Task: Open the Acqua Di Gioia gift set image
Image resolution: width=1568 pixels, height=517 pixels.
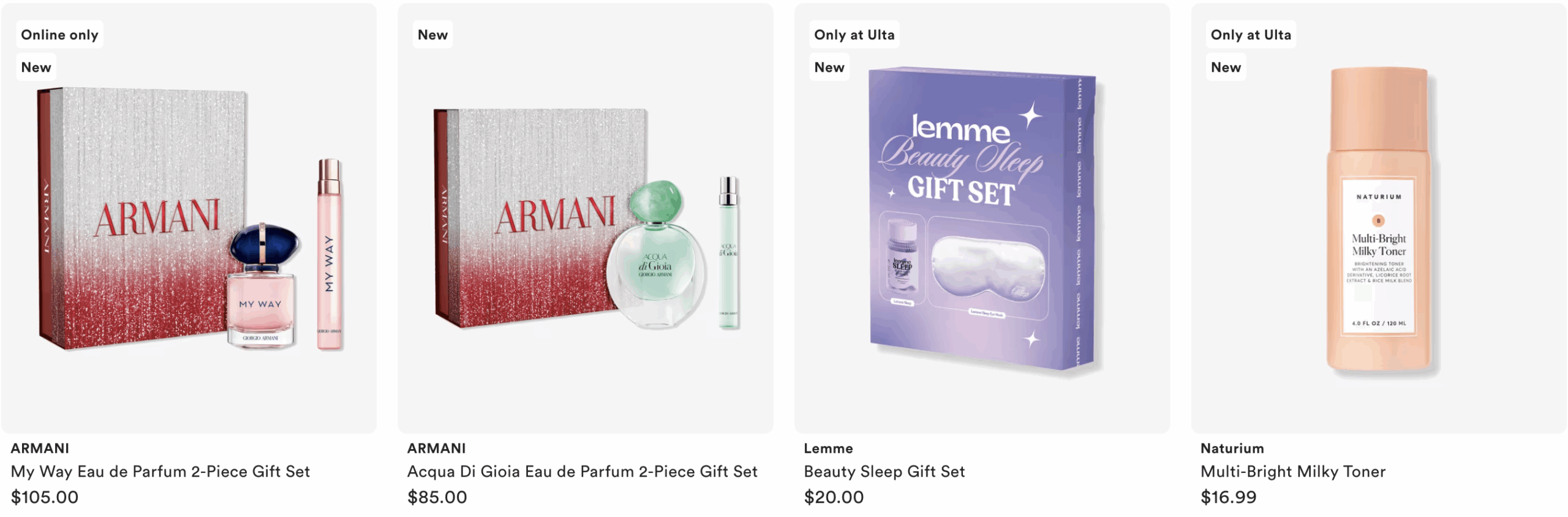Action: click(586, 219)
